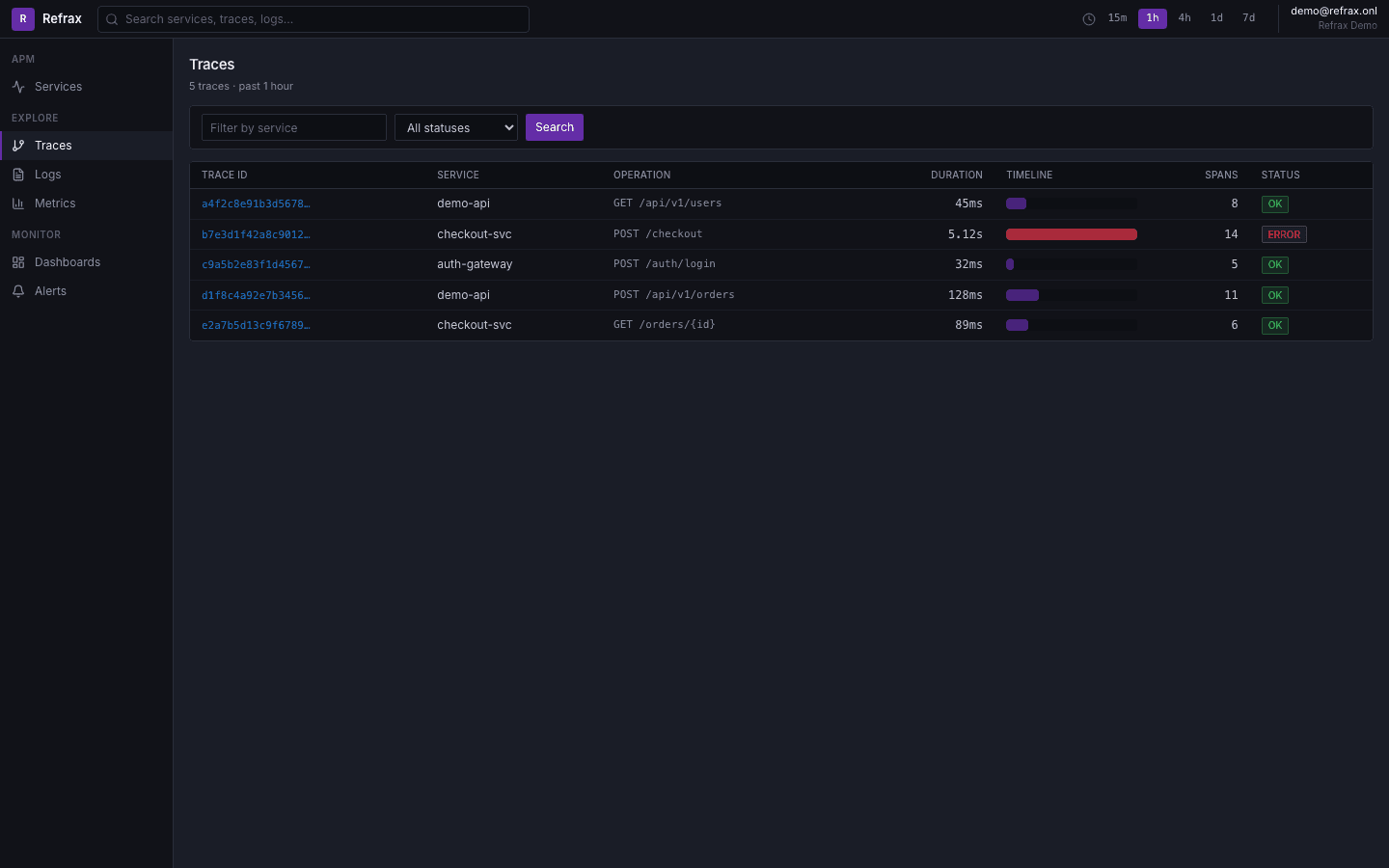Open Dashboards from the sidebar
This screenshot has width=1389, height=868.
coord(86,262)
